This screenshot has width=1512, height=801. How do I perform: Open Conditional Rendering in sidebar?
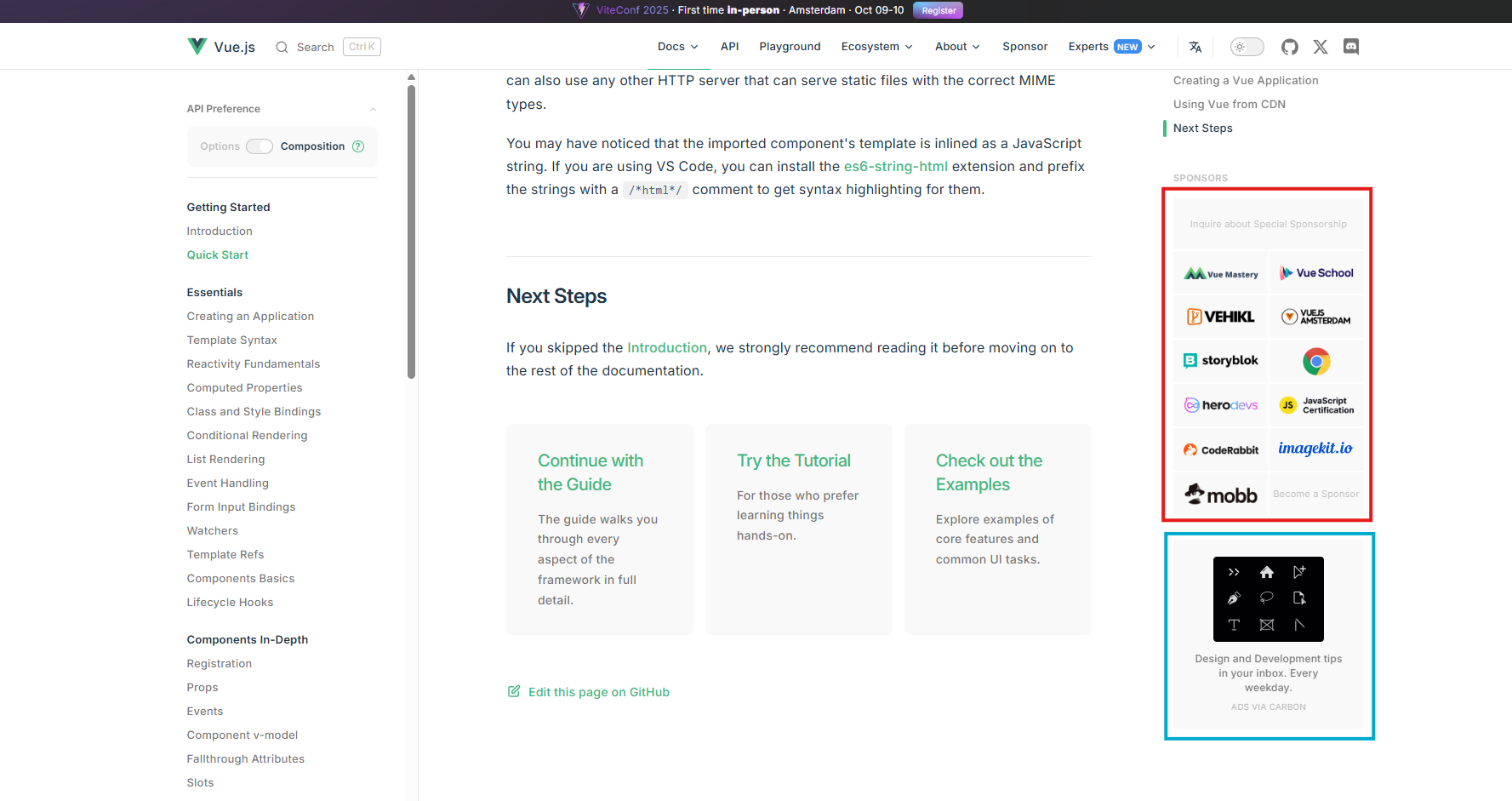[x=248, y=435]
